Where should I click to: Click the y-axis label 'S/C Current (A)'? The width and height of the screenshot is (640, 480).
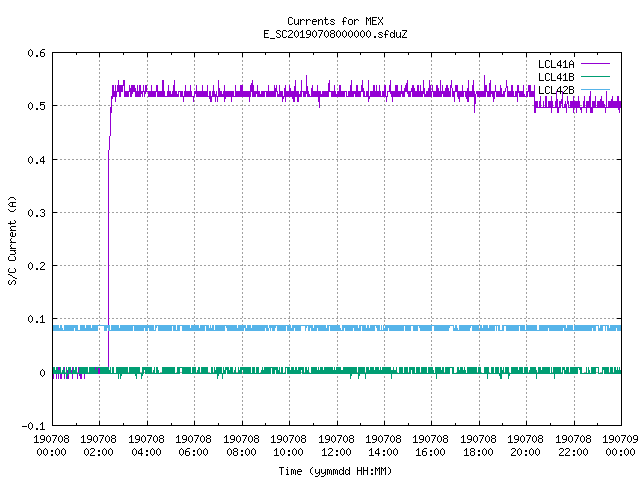pos(12,240)
